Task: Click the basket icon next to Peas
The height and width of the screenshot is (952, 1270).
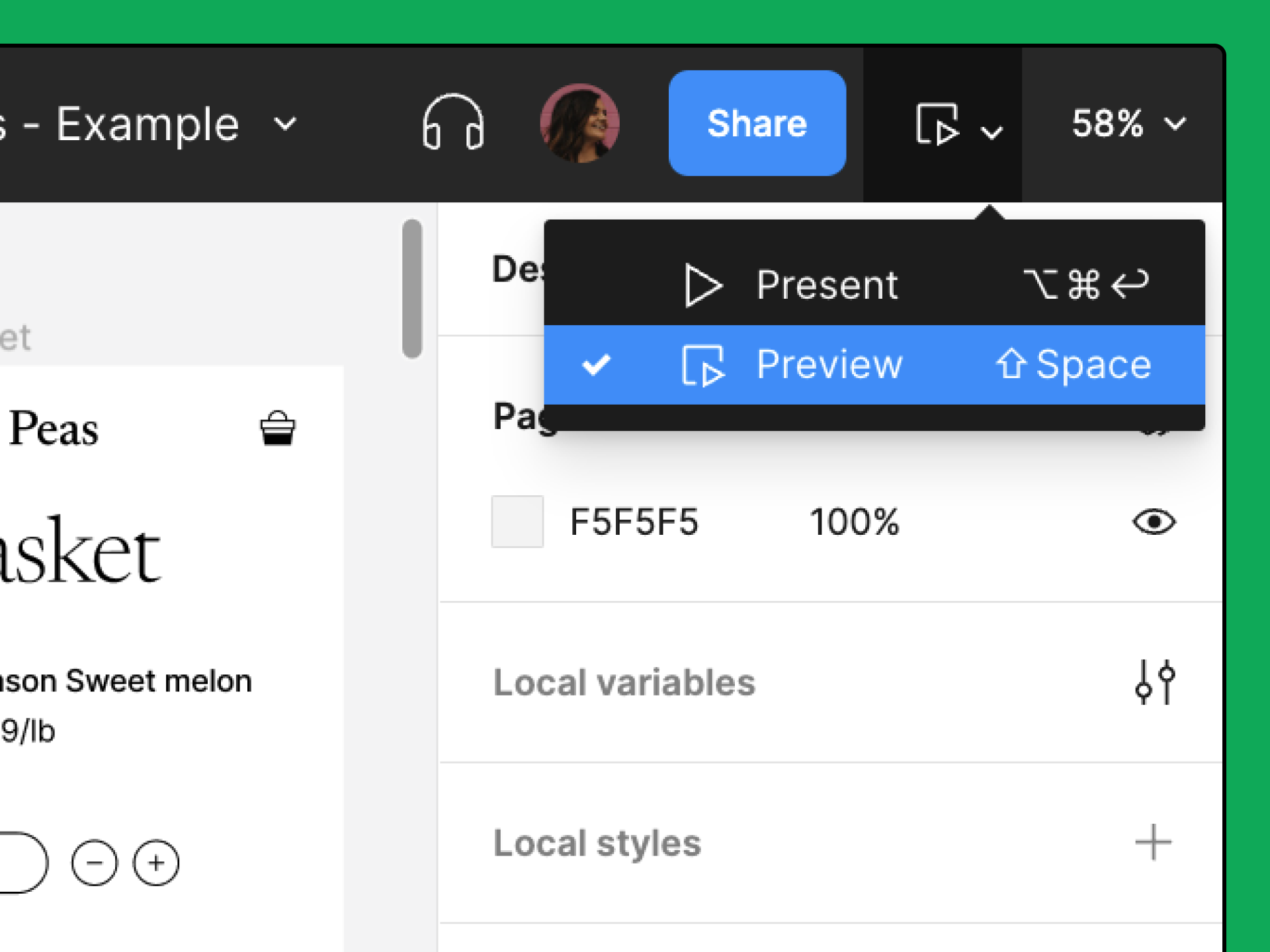Action: coord(277,428)
